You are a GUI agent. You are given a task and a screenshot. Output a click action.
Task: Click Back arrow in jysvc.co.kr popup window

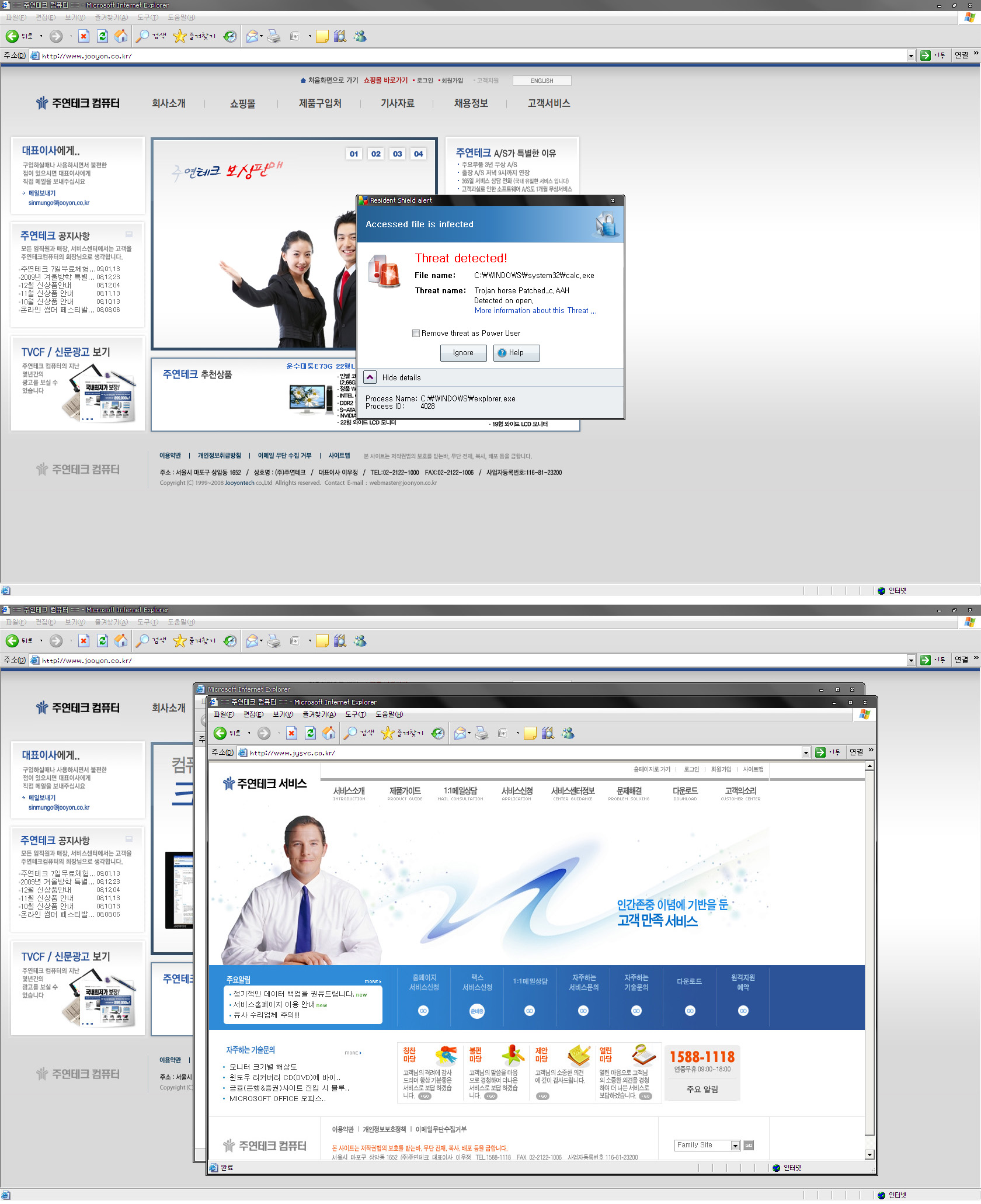220,733
